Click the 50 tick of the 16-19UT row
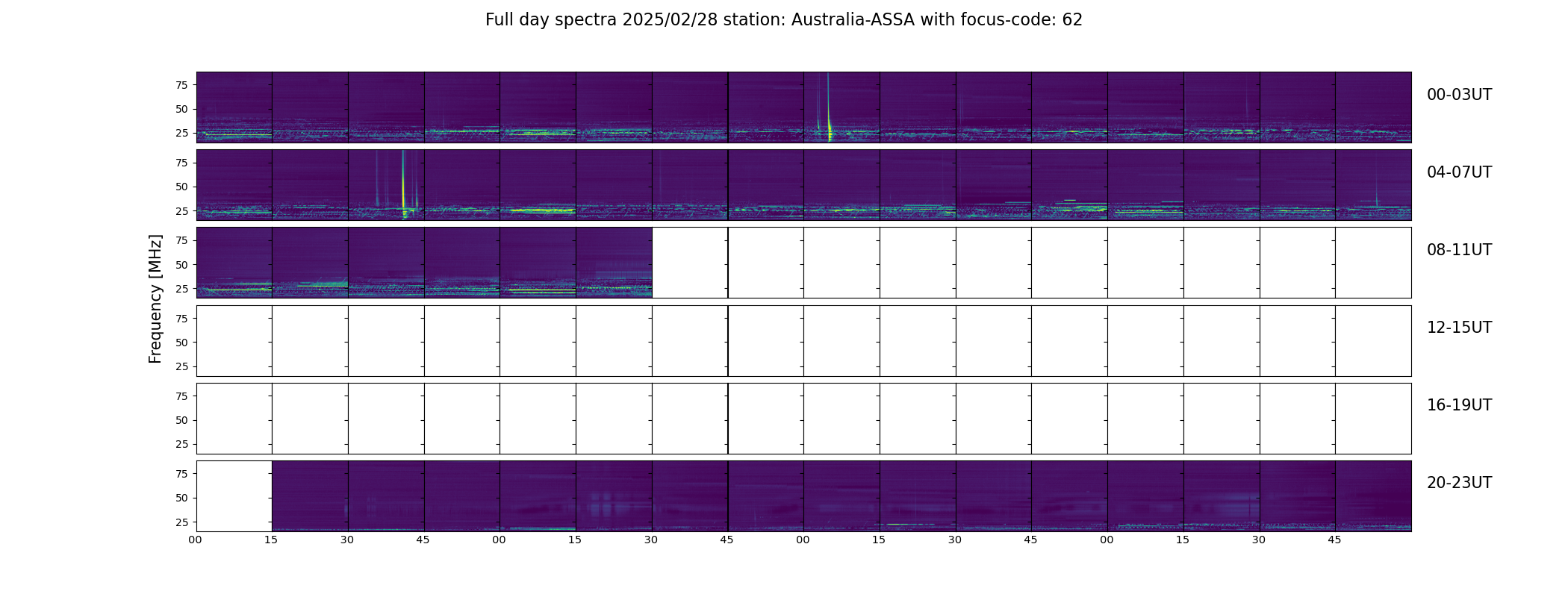The width and height of the screenshot is (1568, 597). tap(181, 420)
